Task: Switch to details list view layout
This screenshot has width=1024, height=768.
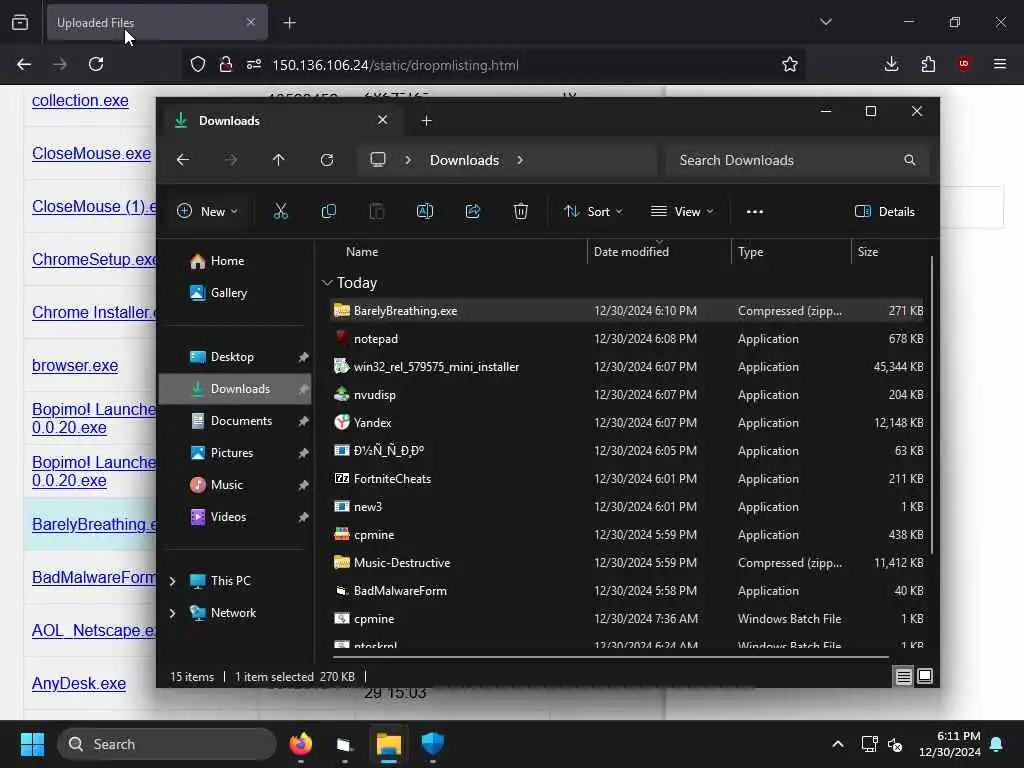Action: tap(904, 677)
